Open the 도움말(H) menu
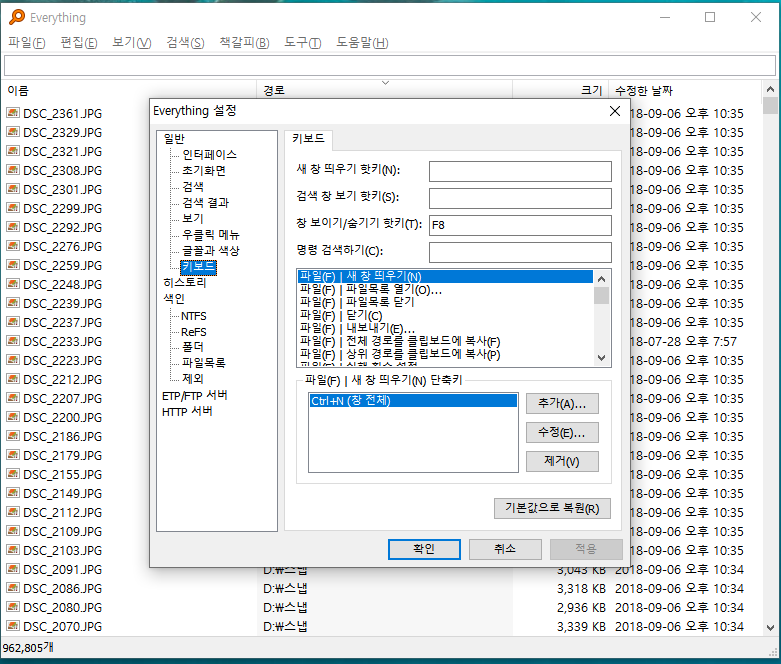Image resolution: width=781 pixels, height=664 pixels. click(x=362, y=42)
